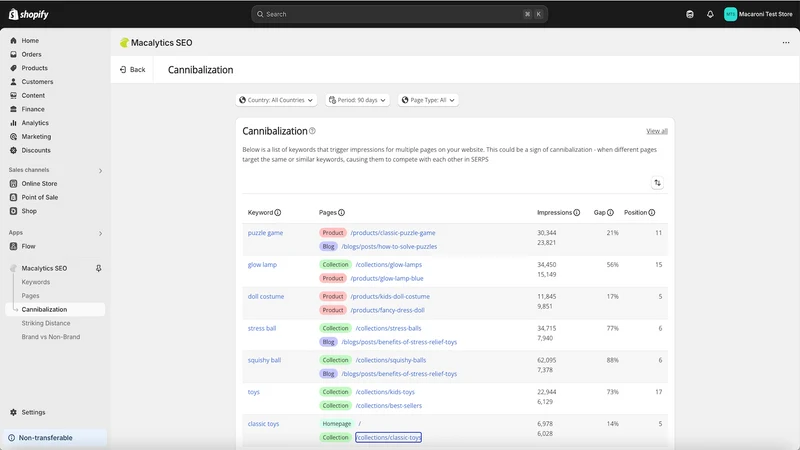
Task: Open the Sidekick icon beside the bell
Action: [x=690, y=14]
